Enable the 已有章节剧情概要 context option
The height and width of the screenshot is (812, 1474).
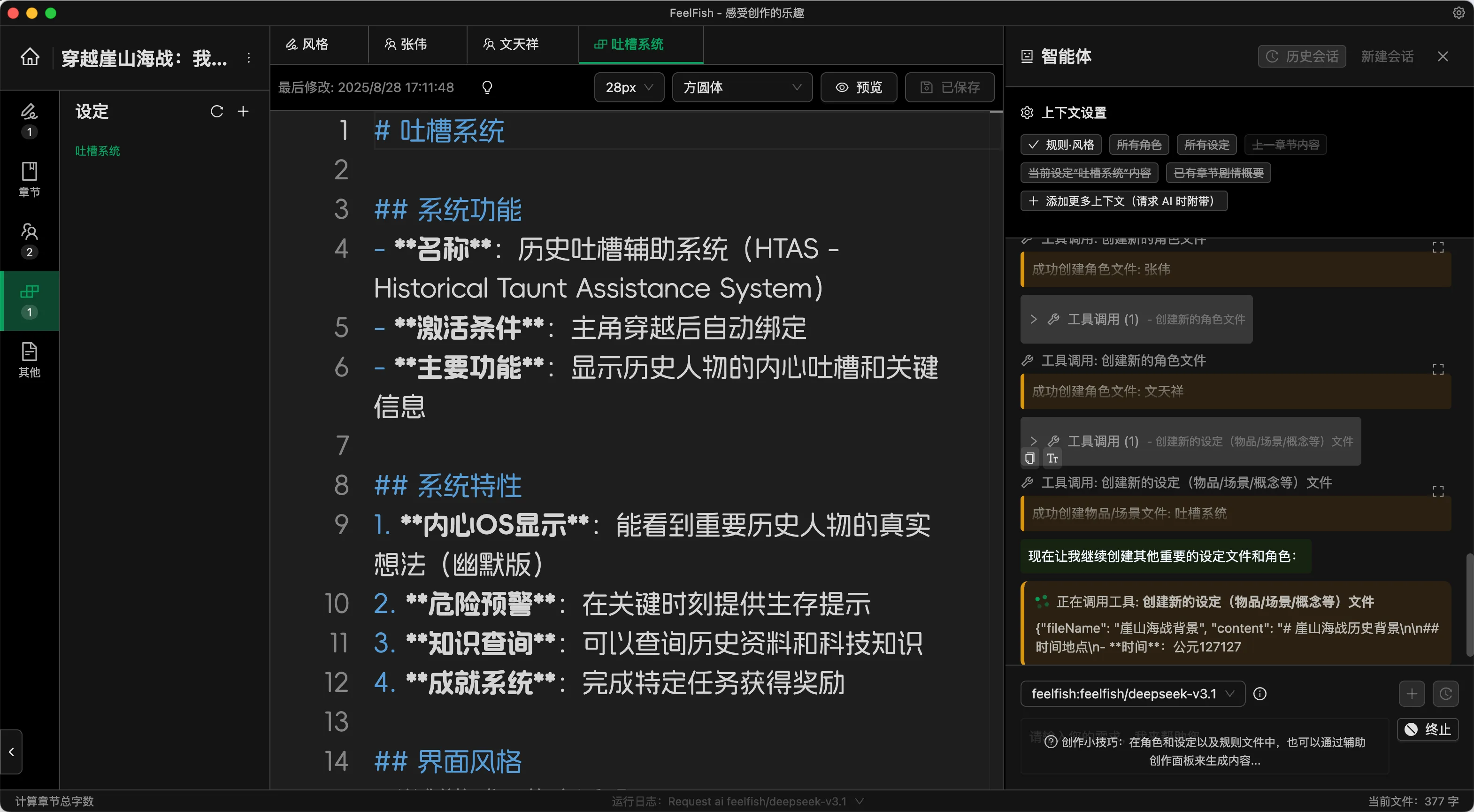(x=1218, y=173)
